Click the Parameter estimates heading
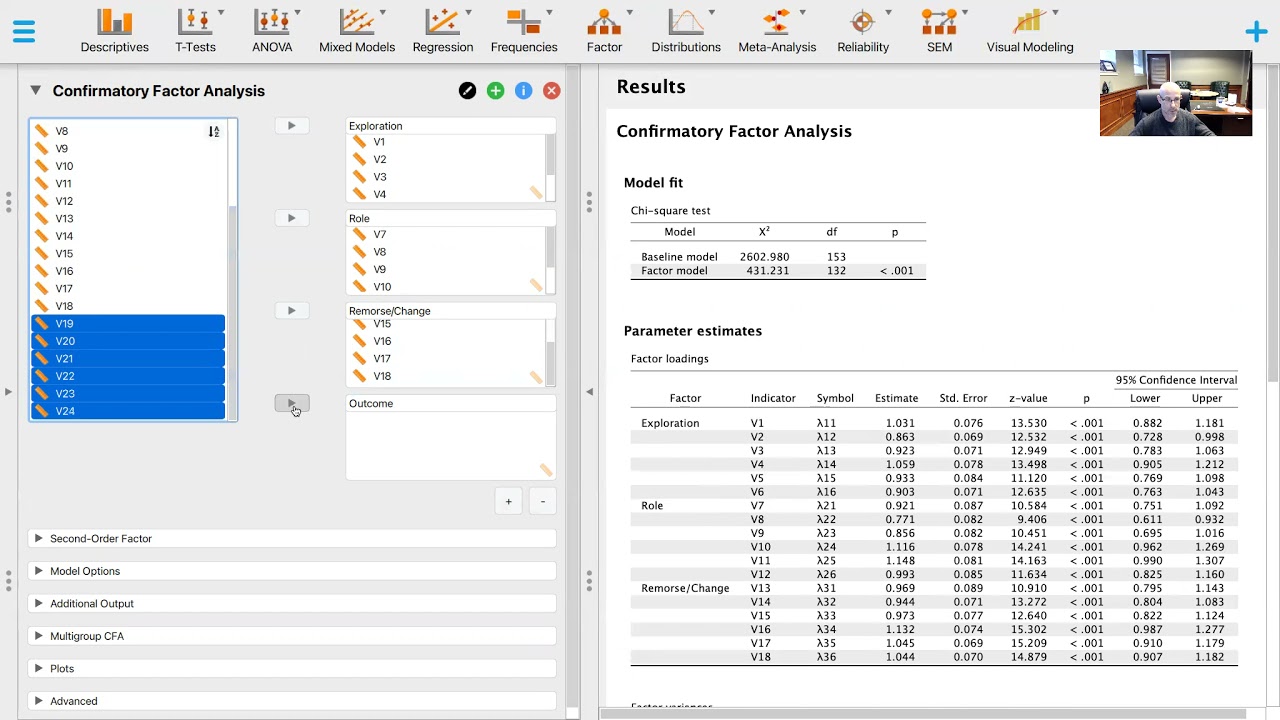This screenshot has height=720, width=1280. pos(693,331)
